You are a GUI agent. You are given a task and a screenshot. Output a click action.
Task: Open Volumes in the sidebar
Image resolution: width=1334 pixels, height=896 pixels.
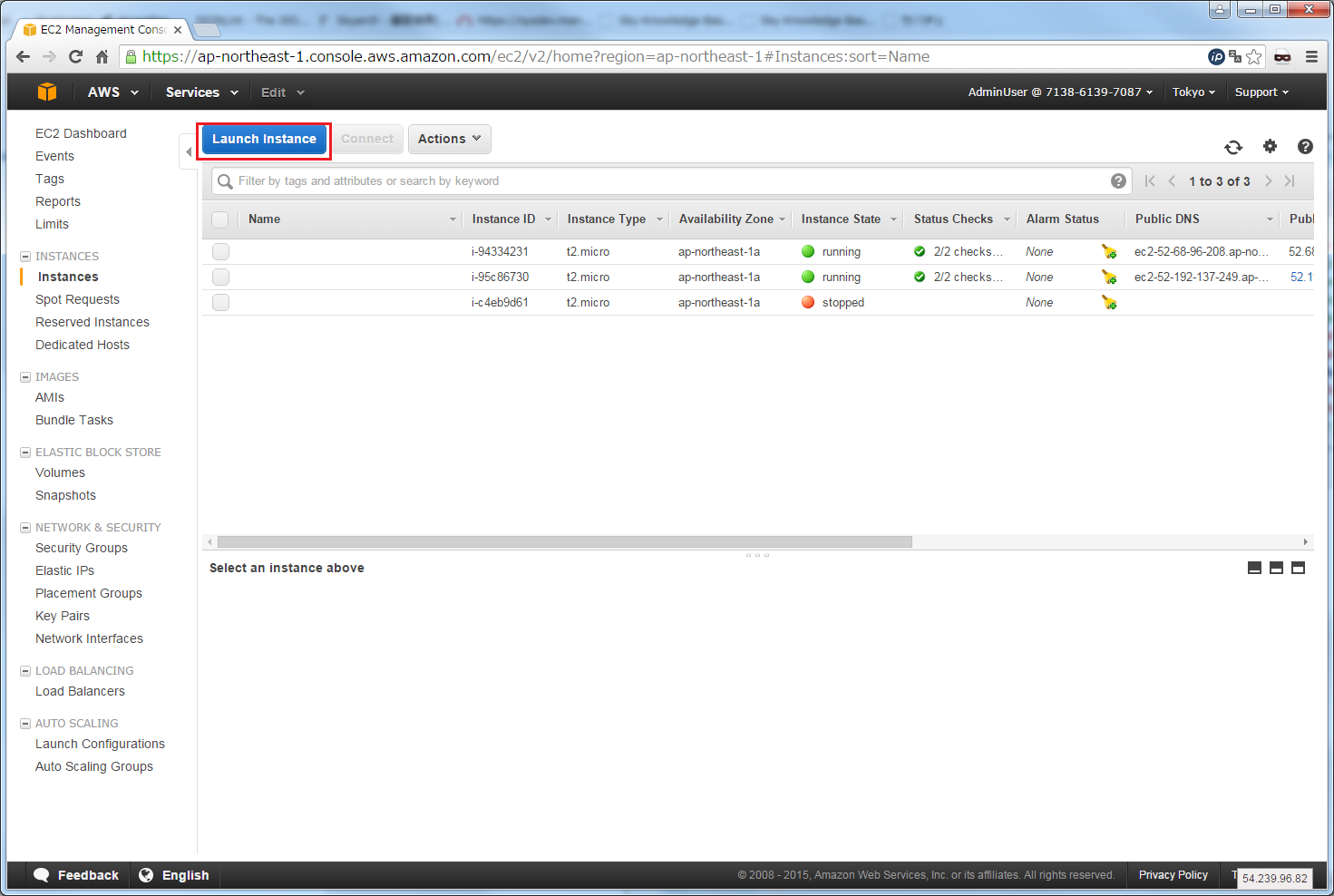tap(60, 472)
